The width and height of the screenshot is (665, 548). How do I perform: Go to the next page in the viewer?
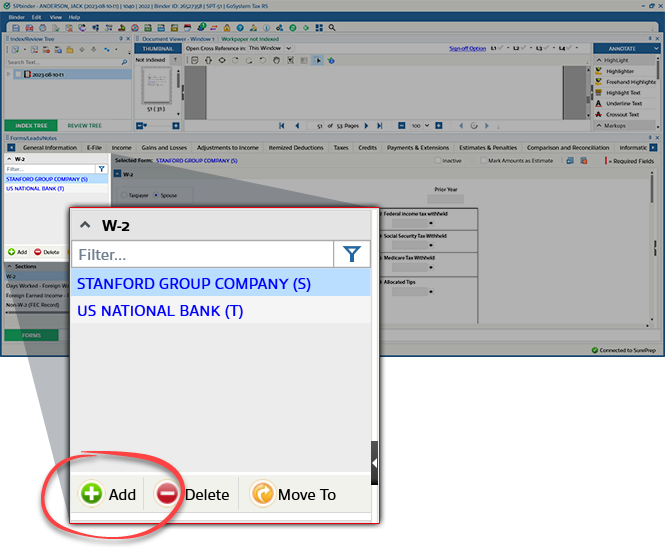[x=366, y=126]
